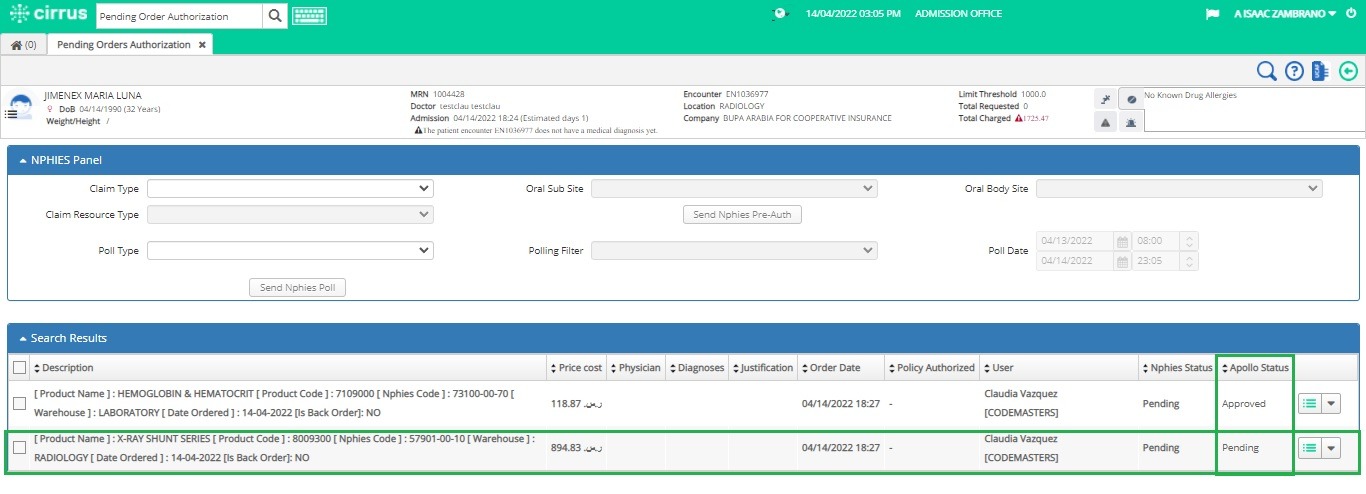
Task: Click the magnifier button next to search box
Action: coord(275,16)
